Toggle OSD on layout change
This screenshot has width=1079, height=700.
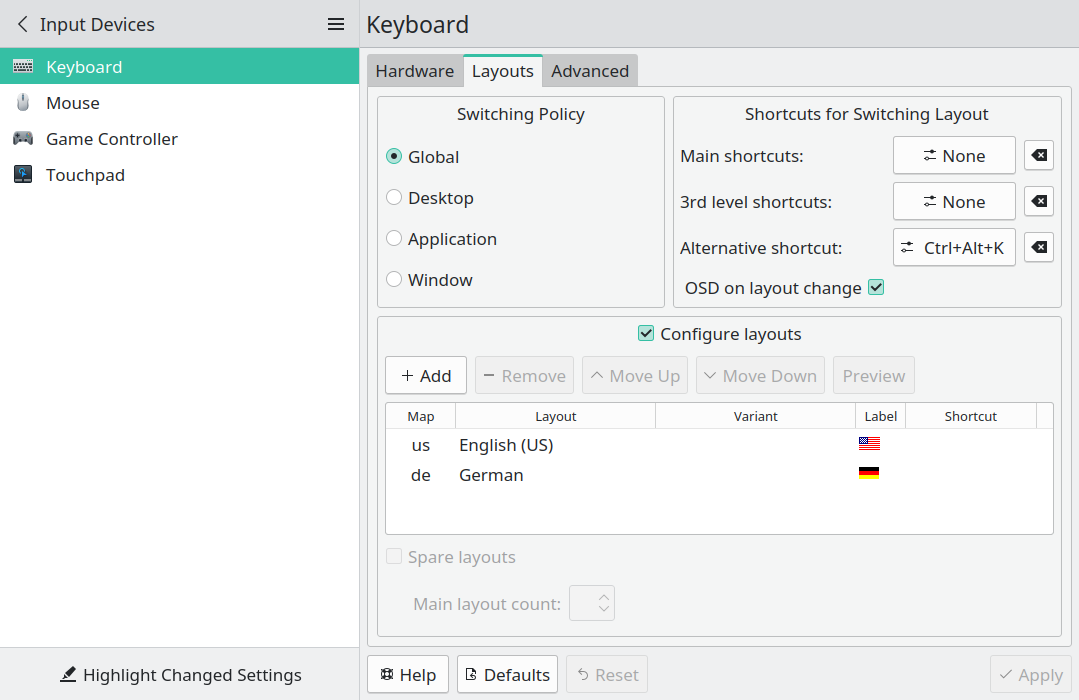876,288
